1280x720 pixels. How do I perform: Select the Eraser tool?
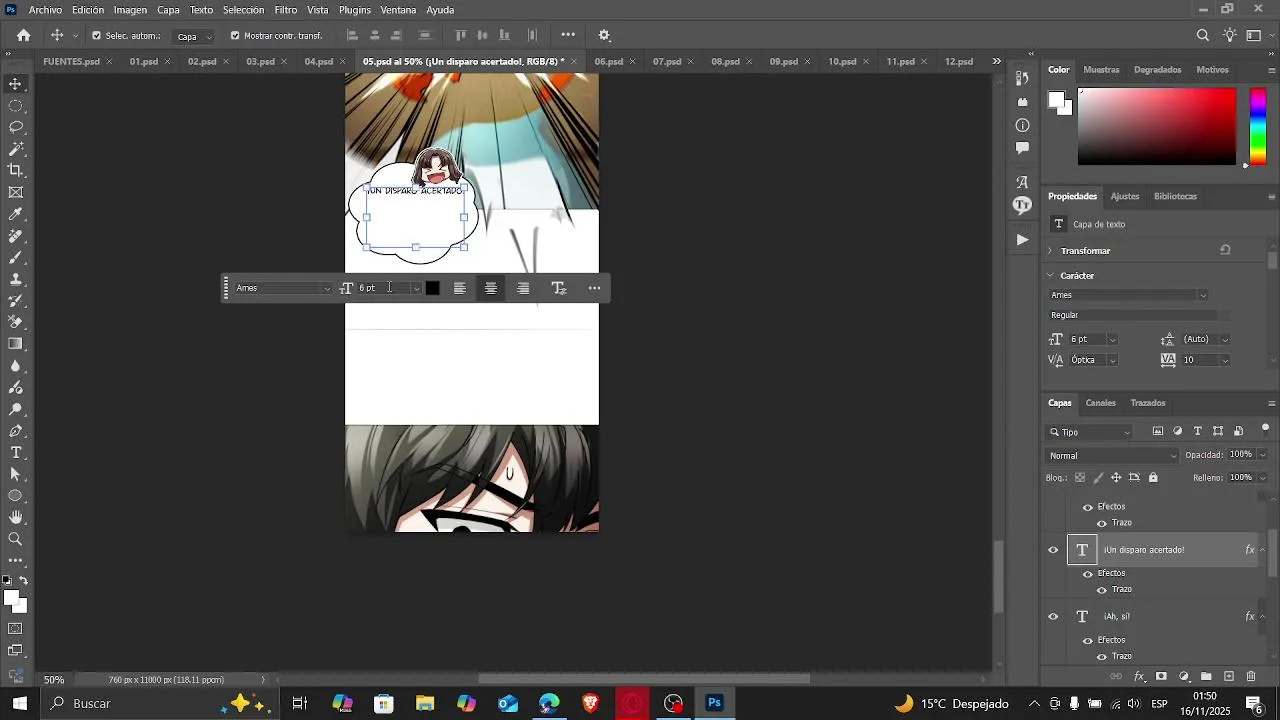coord(16,322)
